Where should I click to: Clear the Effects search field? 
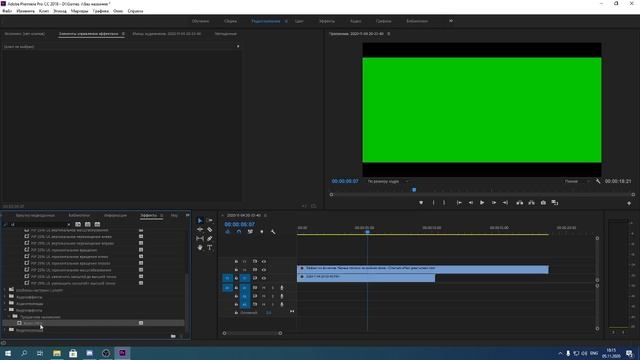(68, 224)
